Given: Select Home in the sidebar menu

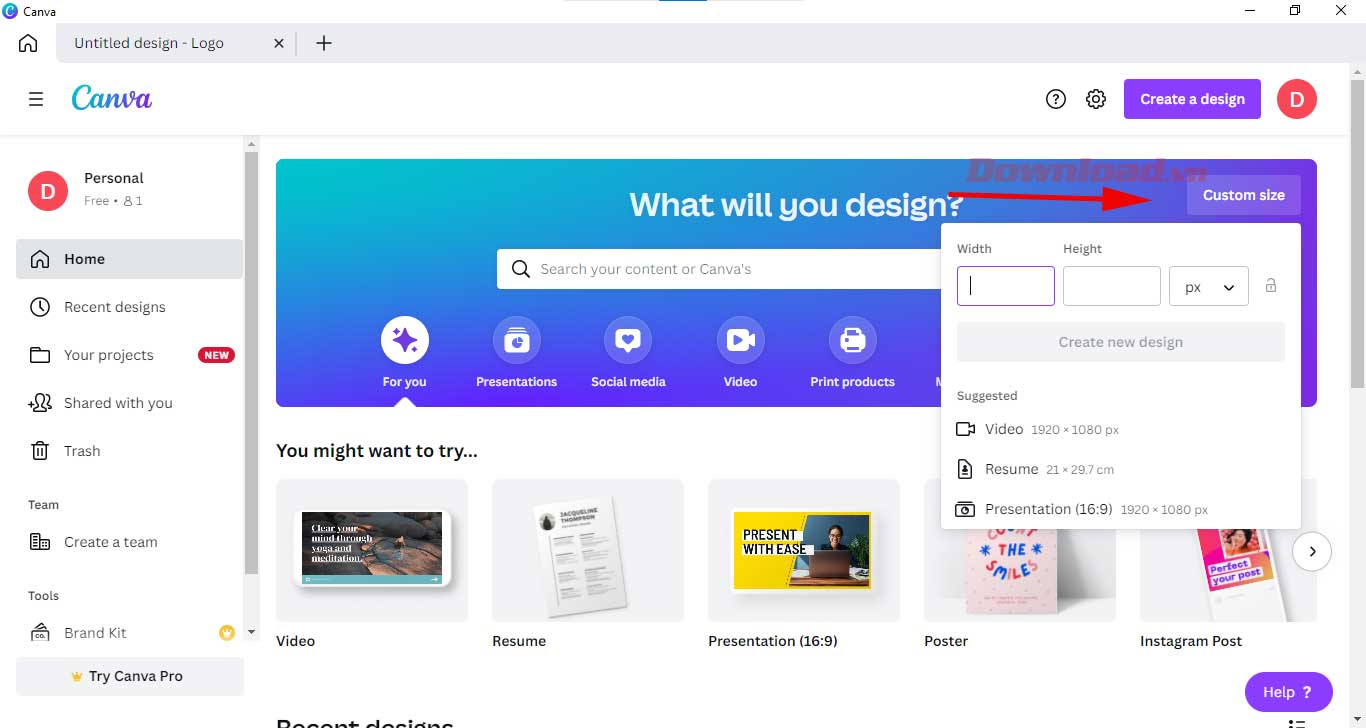Looking at the screenshot, I should point(84,258).
